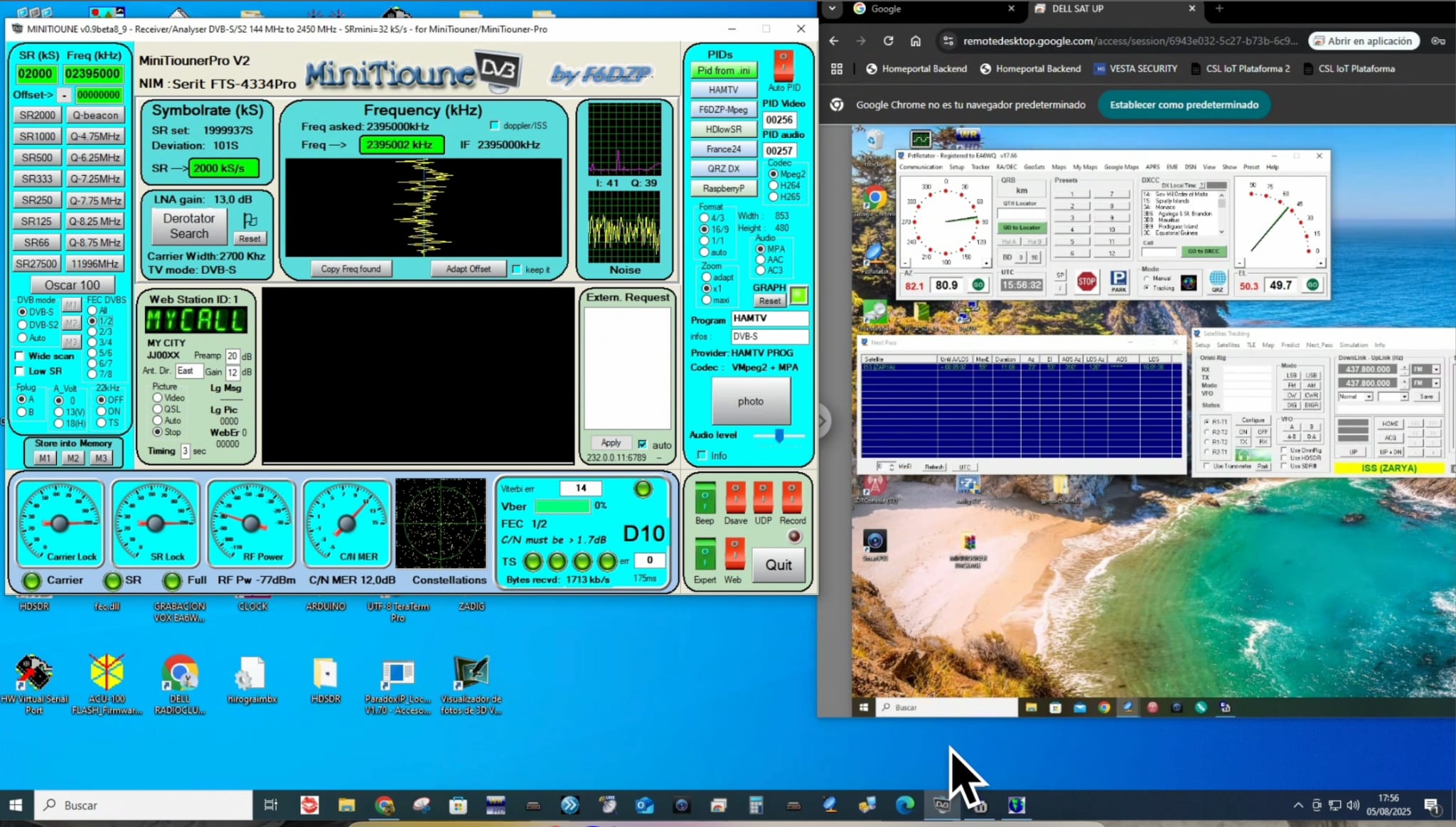The width and height of the screenshot is (1456, 827).
Task: Adjust the Audio level slider
Action: [x=779, y=435]
